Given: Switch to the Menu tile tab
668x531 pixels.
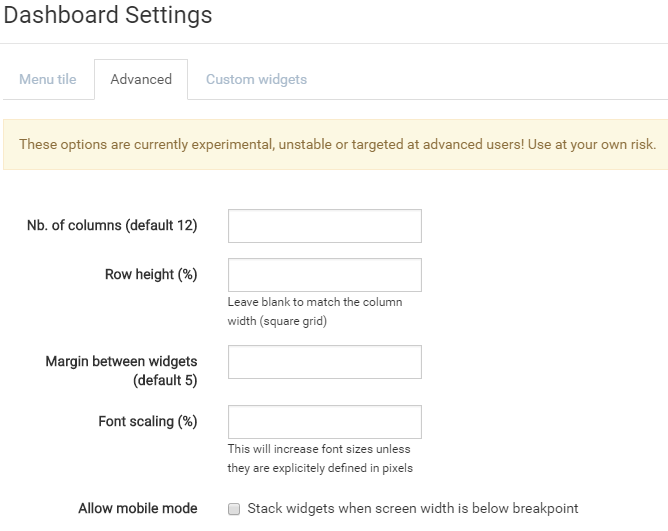Looking at the screenshot, I should click(48, 79).
